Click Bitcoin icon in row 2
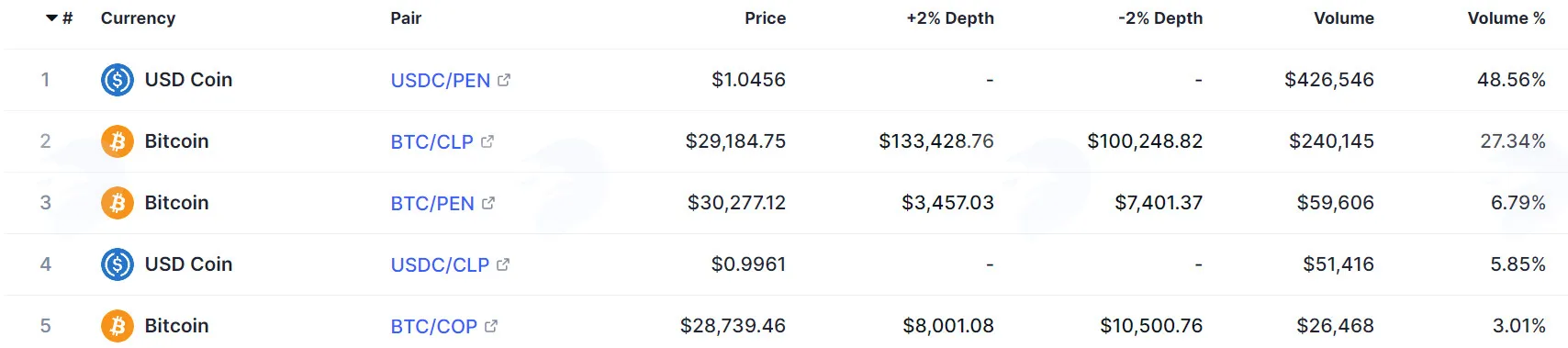The height and width of the screenshot is (348, 1568). pos(118,141)
